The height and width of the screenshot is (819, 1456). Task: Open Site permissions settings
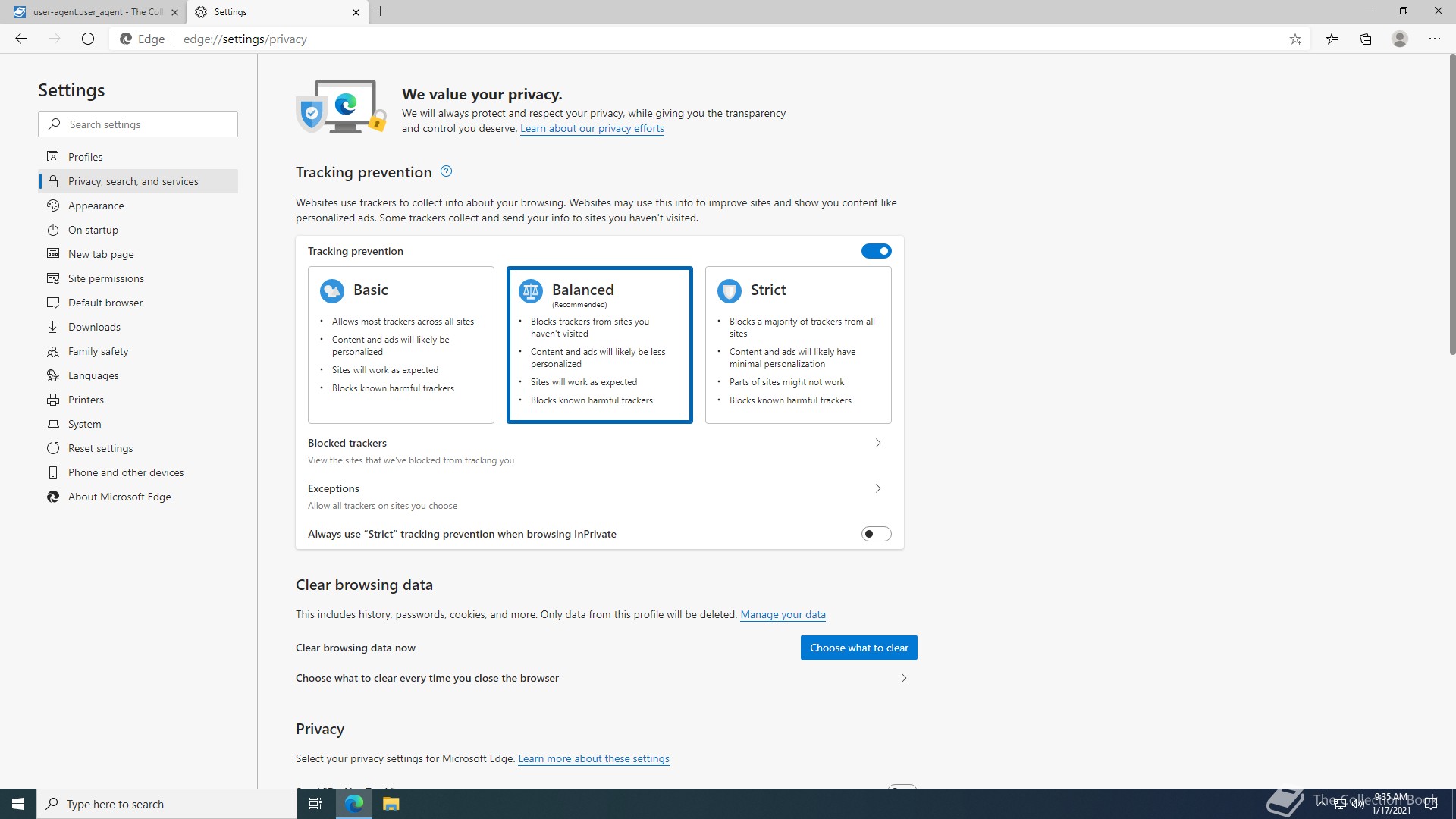[138, 278]
